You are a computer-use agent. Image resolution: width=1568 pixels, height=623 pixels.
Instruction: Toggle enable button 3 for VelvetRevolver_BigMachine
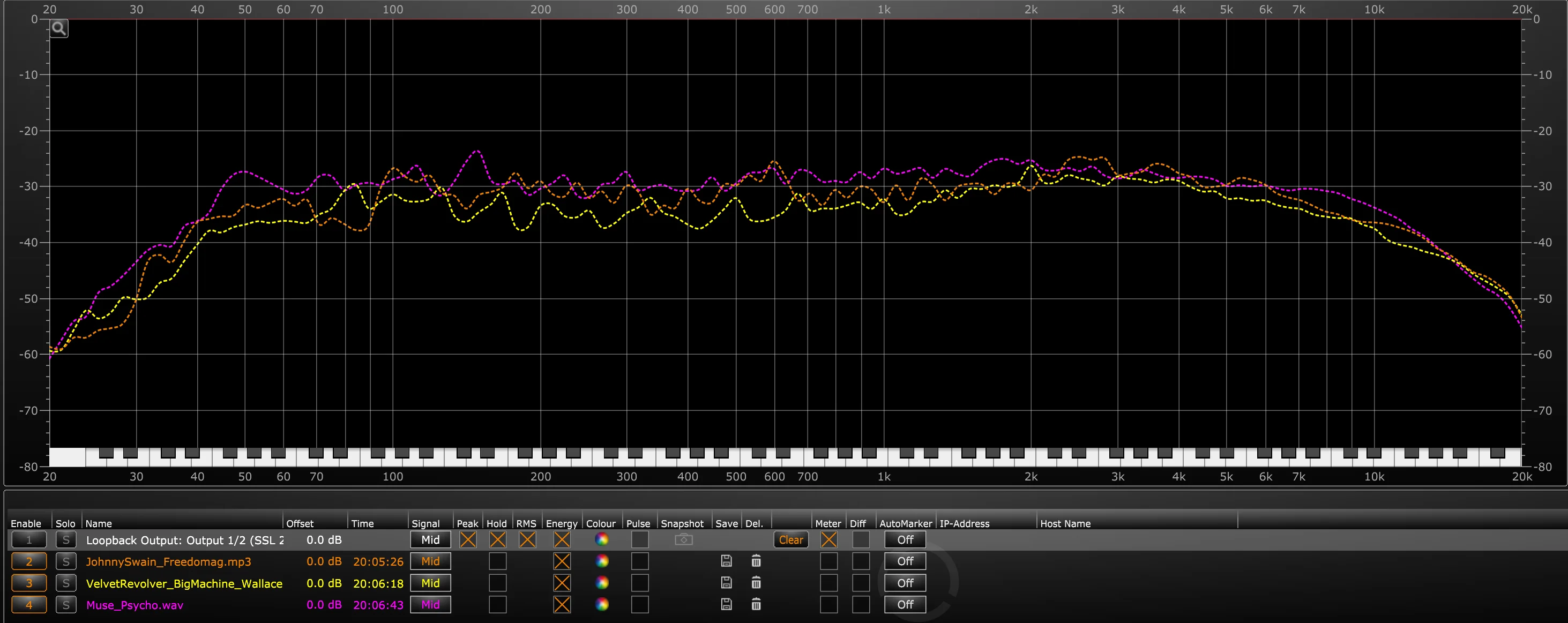point(28,583)
